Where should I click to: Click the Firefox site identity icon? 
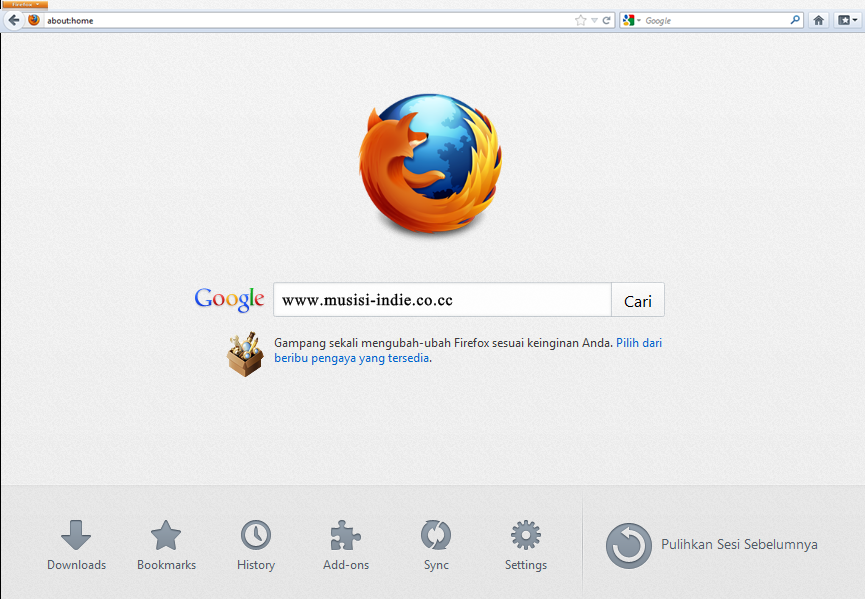pos(34,20)
